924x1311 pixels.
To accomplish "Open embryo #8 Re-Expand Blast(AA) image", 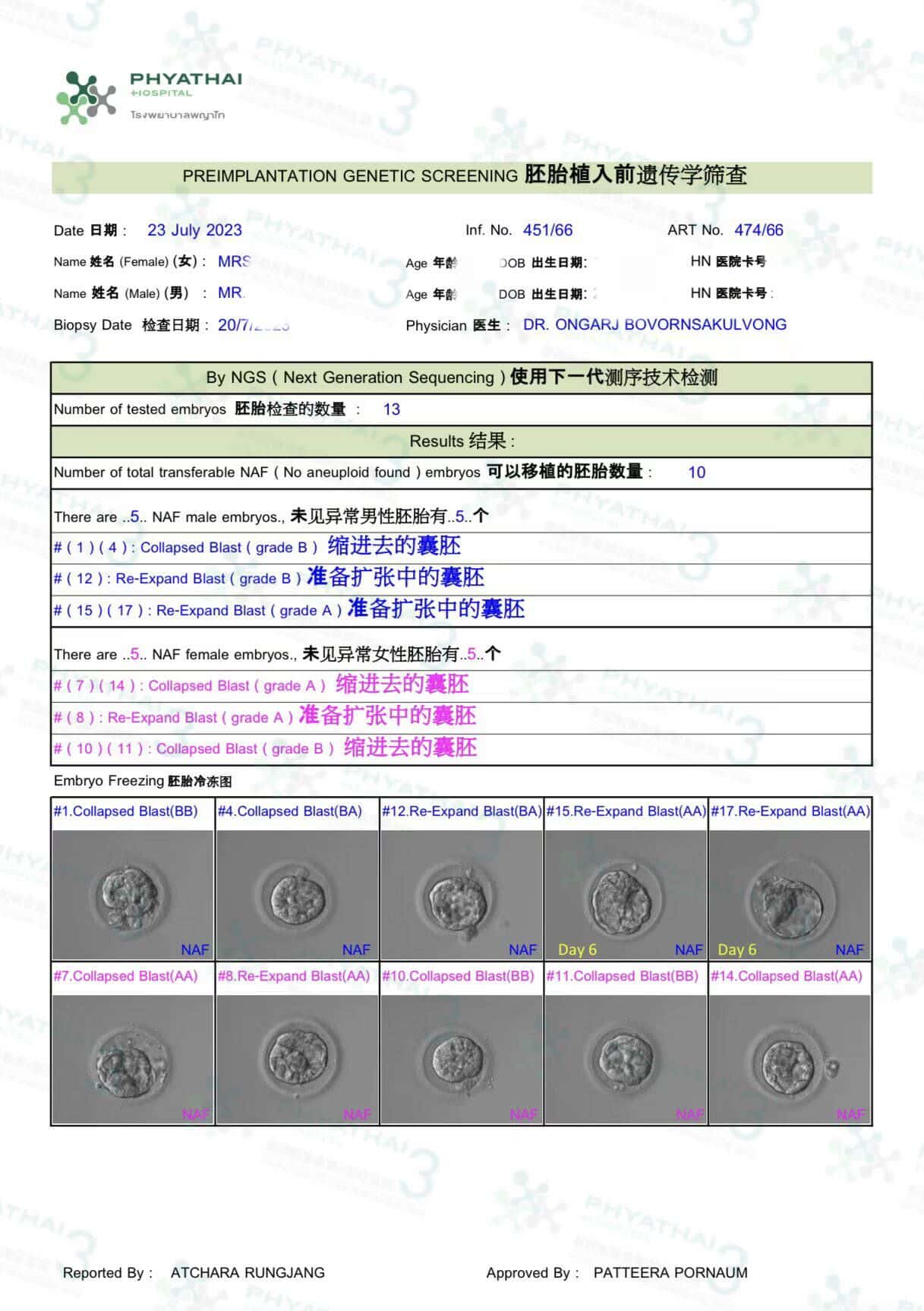I will [297, 1060].
